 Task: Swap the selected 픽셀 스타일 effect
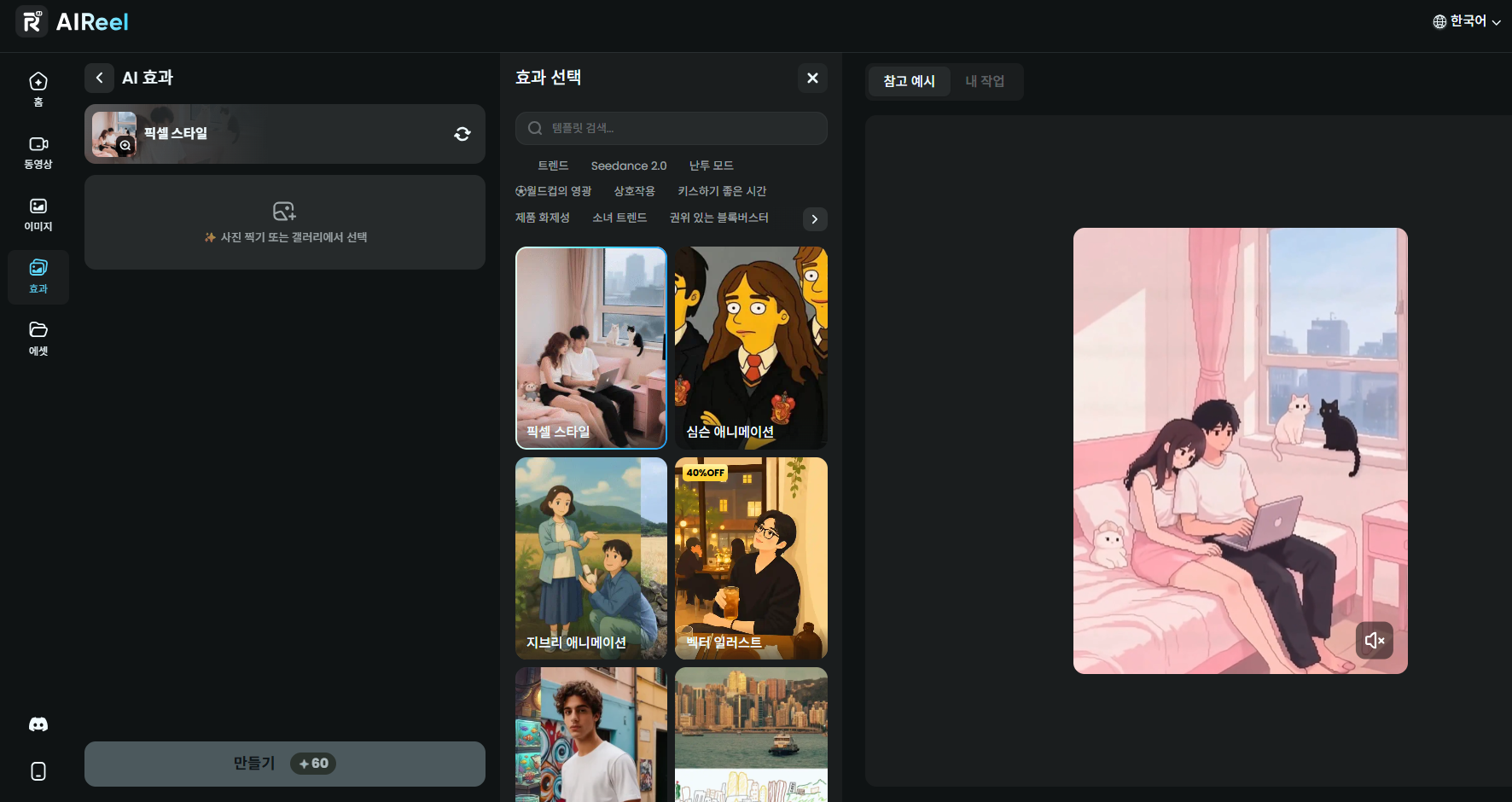coord(462,134)
